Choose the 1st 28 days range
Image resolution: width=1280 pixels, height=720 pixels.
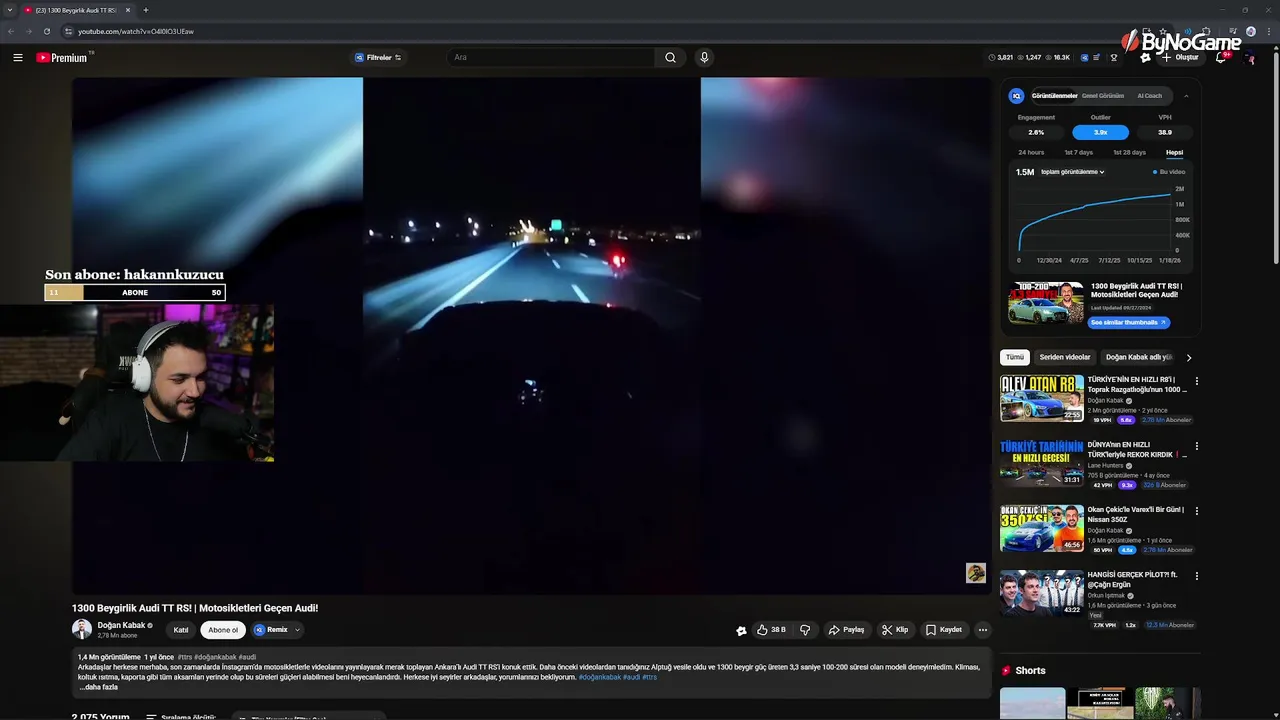pos(1129,153)
